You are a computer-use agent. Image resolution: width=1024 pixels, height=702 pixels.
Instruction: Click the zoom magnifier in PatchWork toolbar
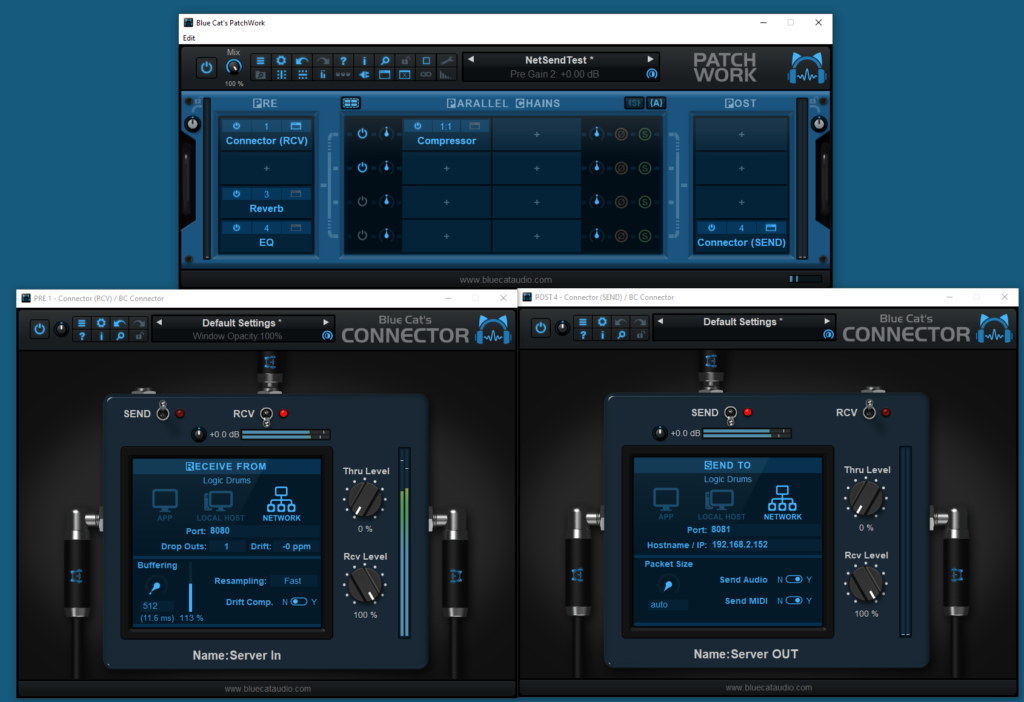coord(385,61)
